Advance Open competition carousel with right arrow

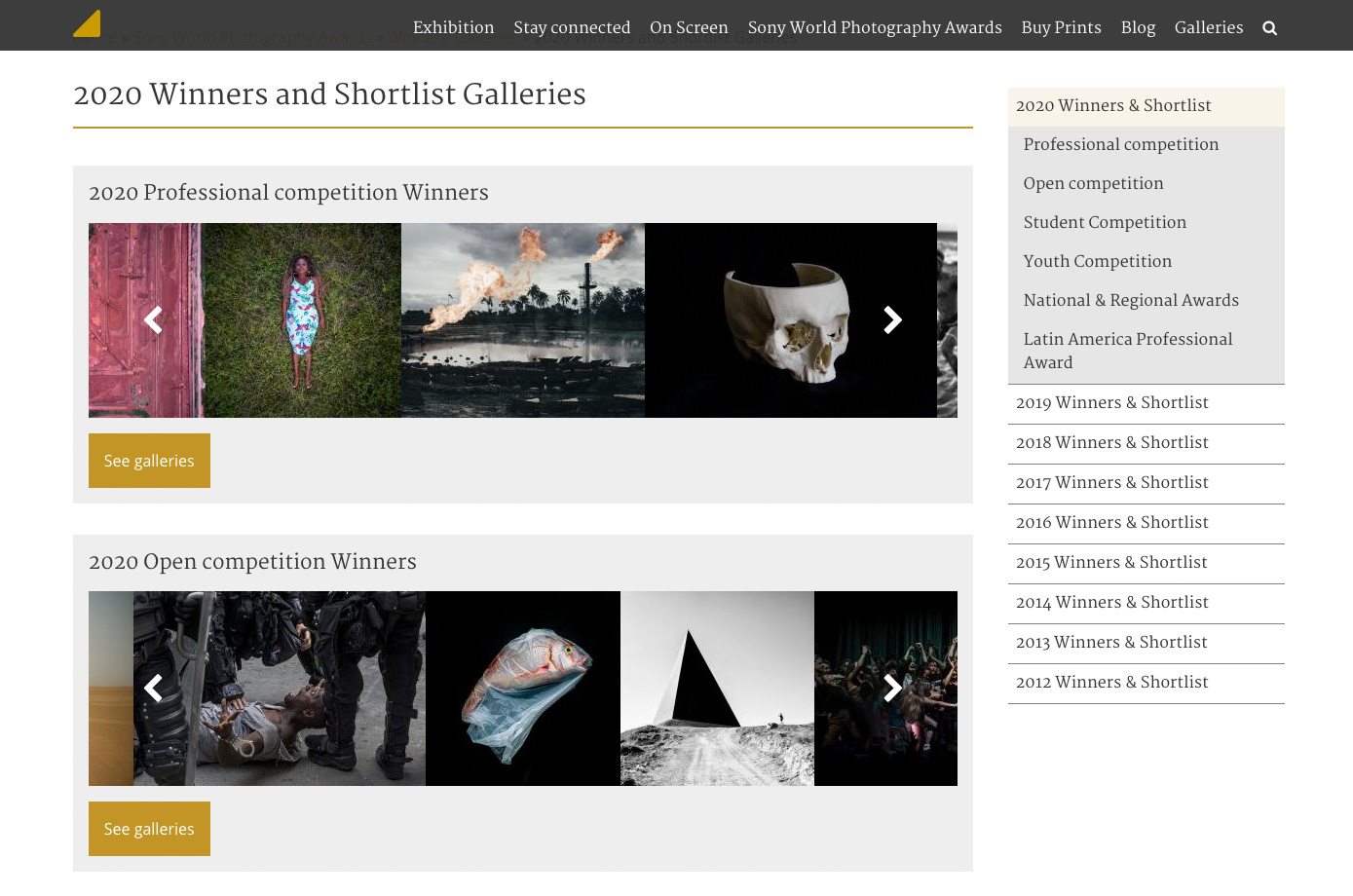(892, 689)
